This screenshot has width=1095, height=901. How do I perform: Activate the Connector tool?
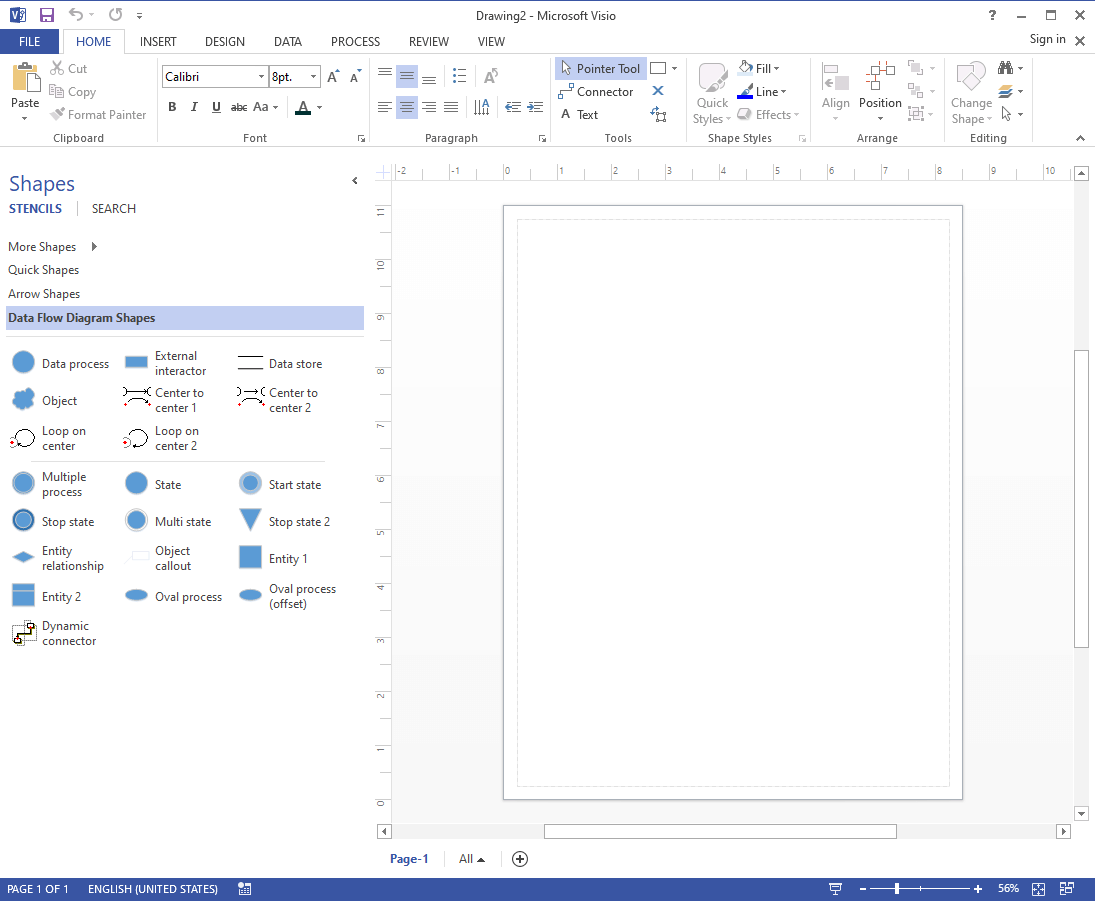tap(597, 91)
